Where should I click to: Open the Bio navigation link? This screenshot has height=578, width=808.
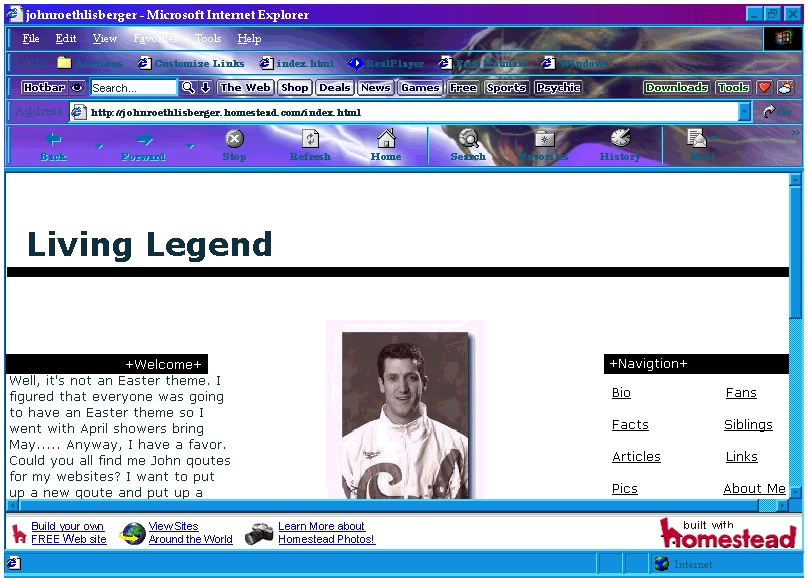[x=621, y=393]
